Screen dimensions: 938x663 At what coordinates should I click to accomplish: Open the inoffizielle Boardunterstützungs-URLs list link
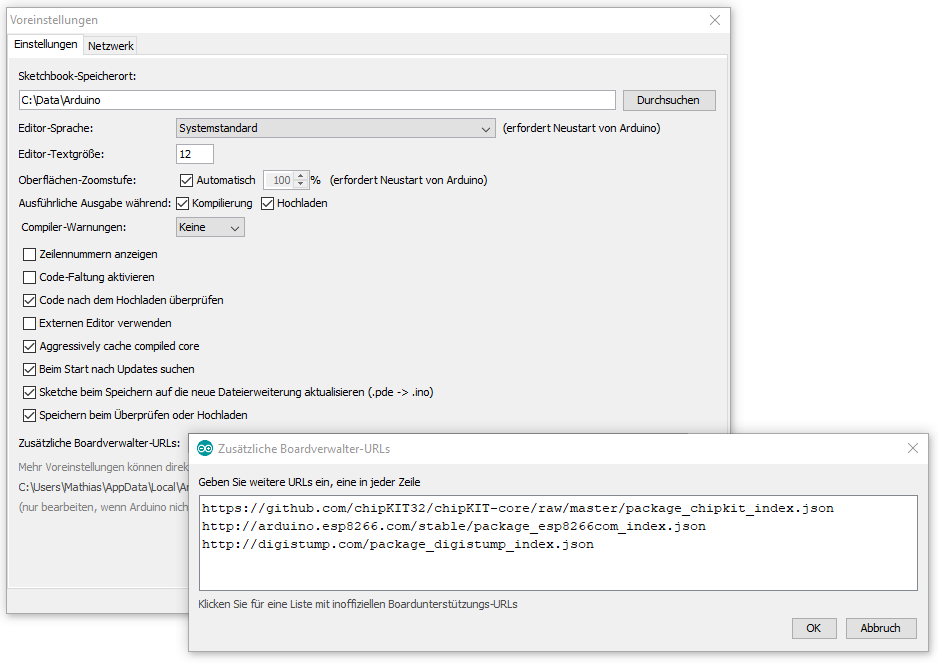click(357, 604)
